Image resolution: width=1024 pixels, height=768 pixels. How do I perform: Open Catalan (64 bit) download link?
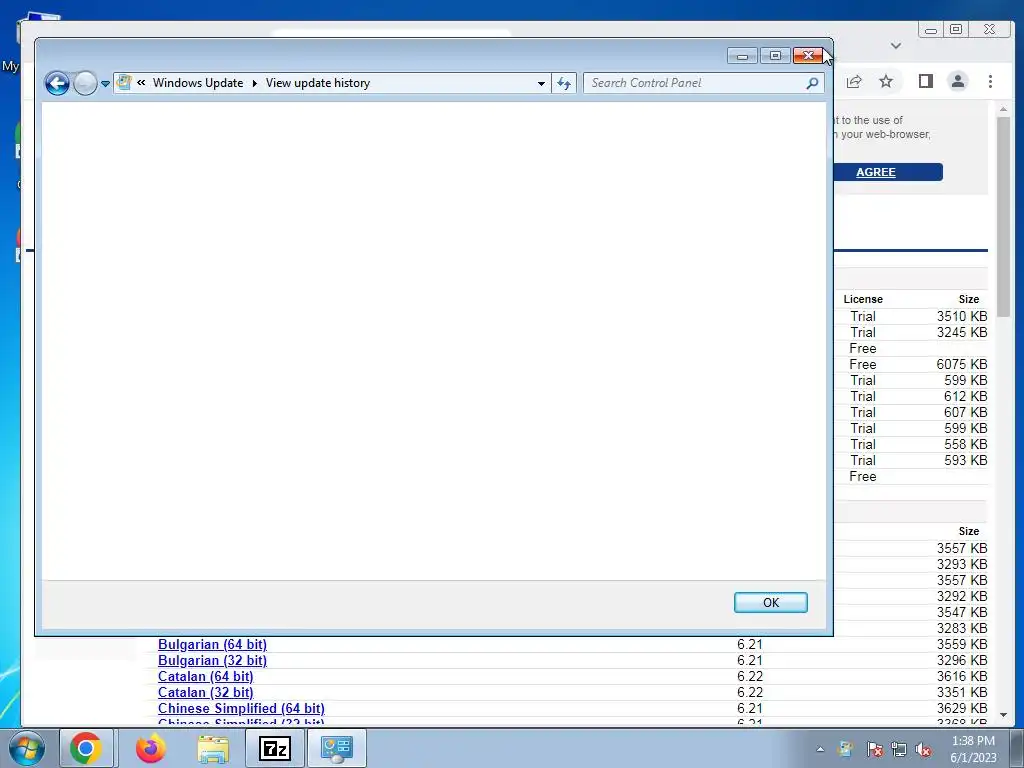pyautogui.click(x=206, y=677)
